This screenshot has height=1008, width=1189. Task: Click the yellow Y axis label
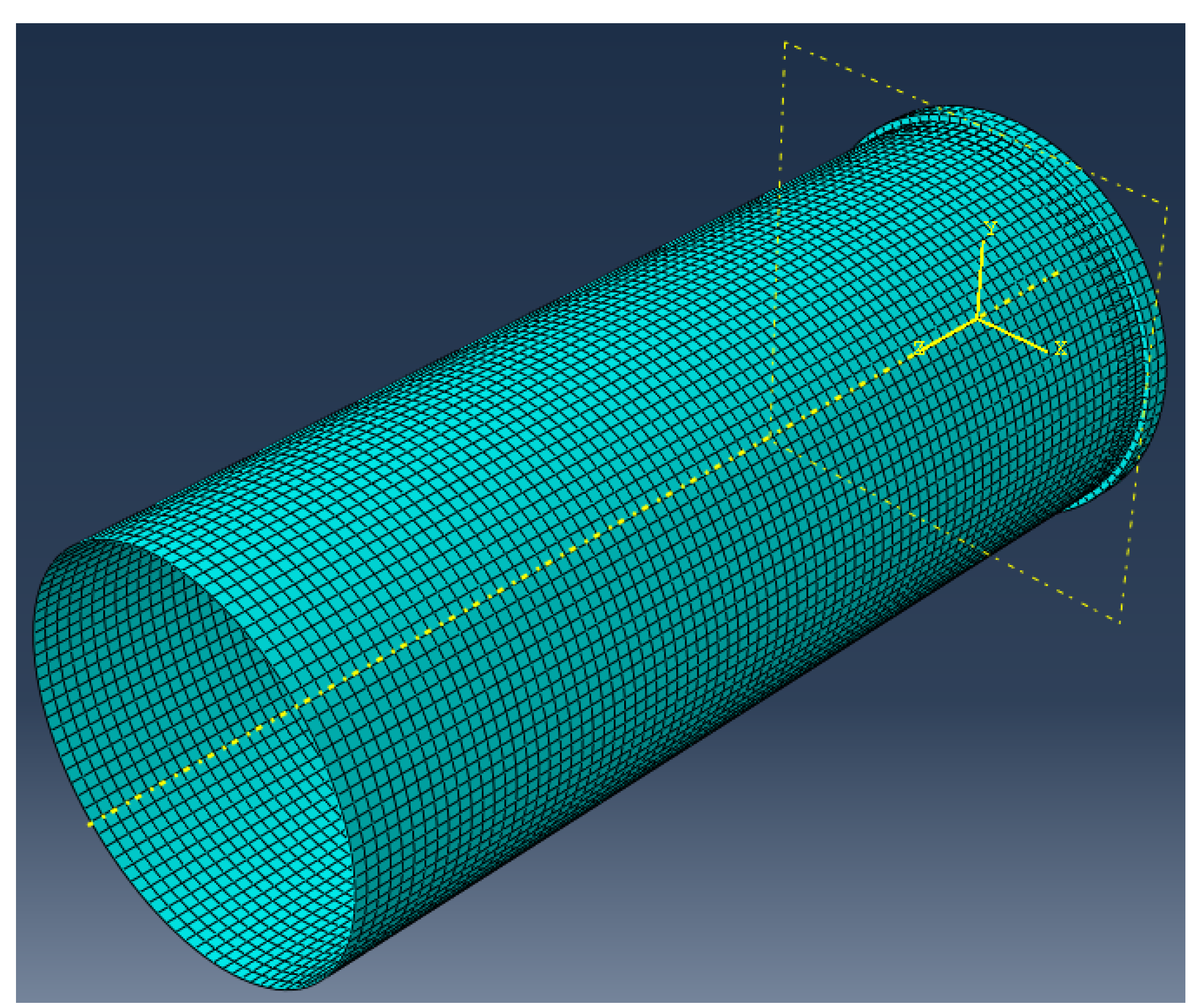[x=991, y=228]
